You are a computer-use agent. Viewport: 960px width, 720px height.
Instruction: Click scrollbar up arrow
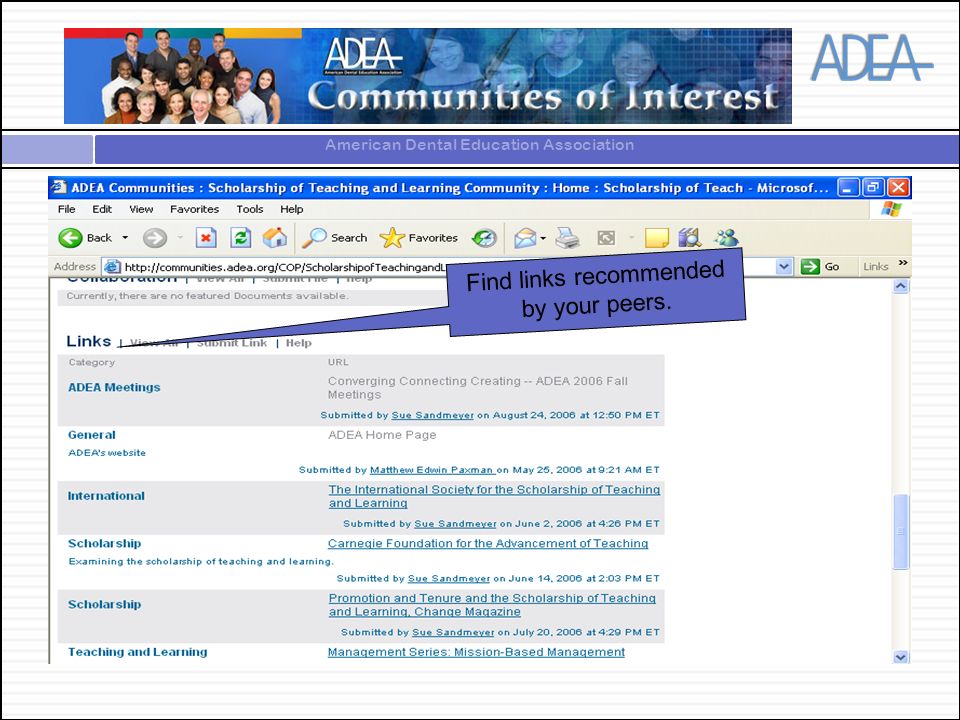(901, 286)
